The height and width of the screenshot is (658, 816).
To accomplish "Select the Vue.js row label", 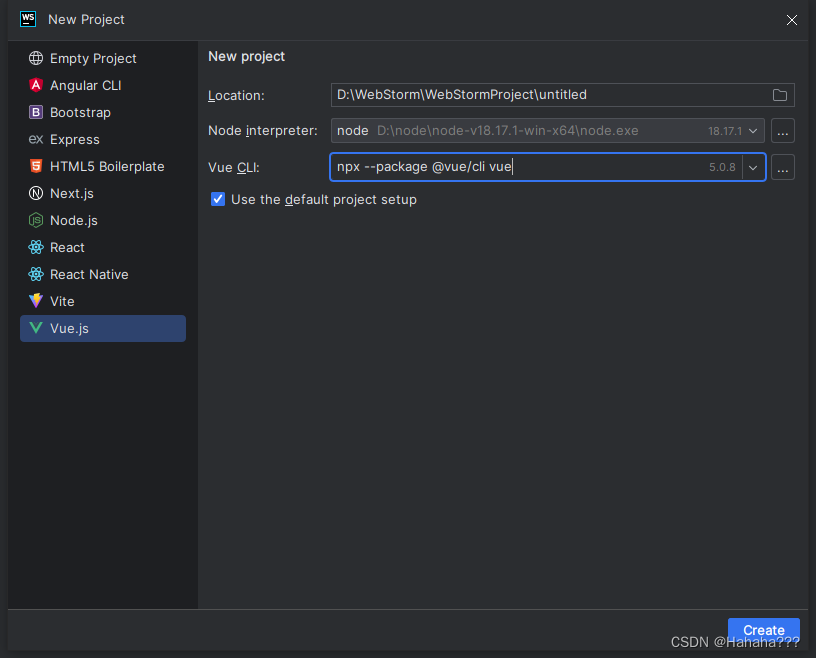I will (69, 328).
